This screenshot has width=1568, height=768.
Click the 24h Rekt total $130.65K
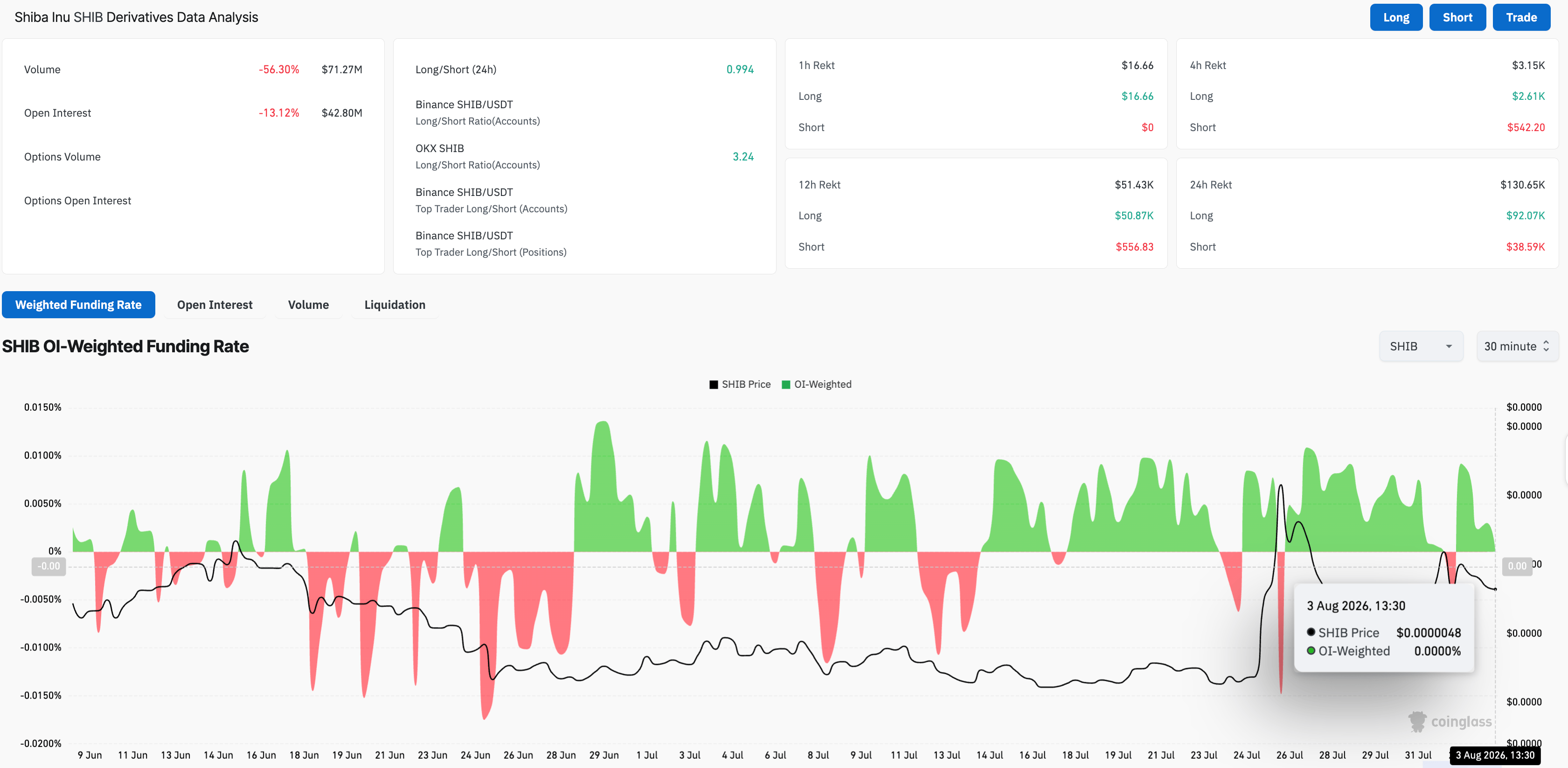pyautogui.click(x=1522, y=185)
